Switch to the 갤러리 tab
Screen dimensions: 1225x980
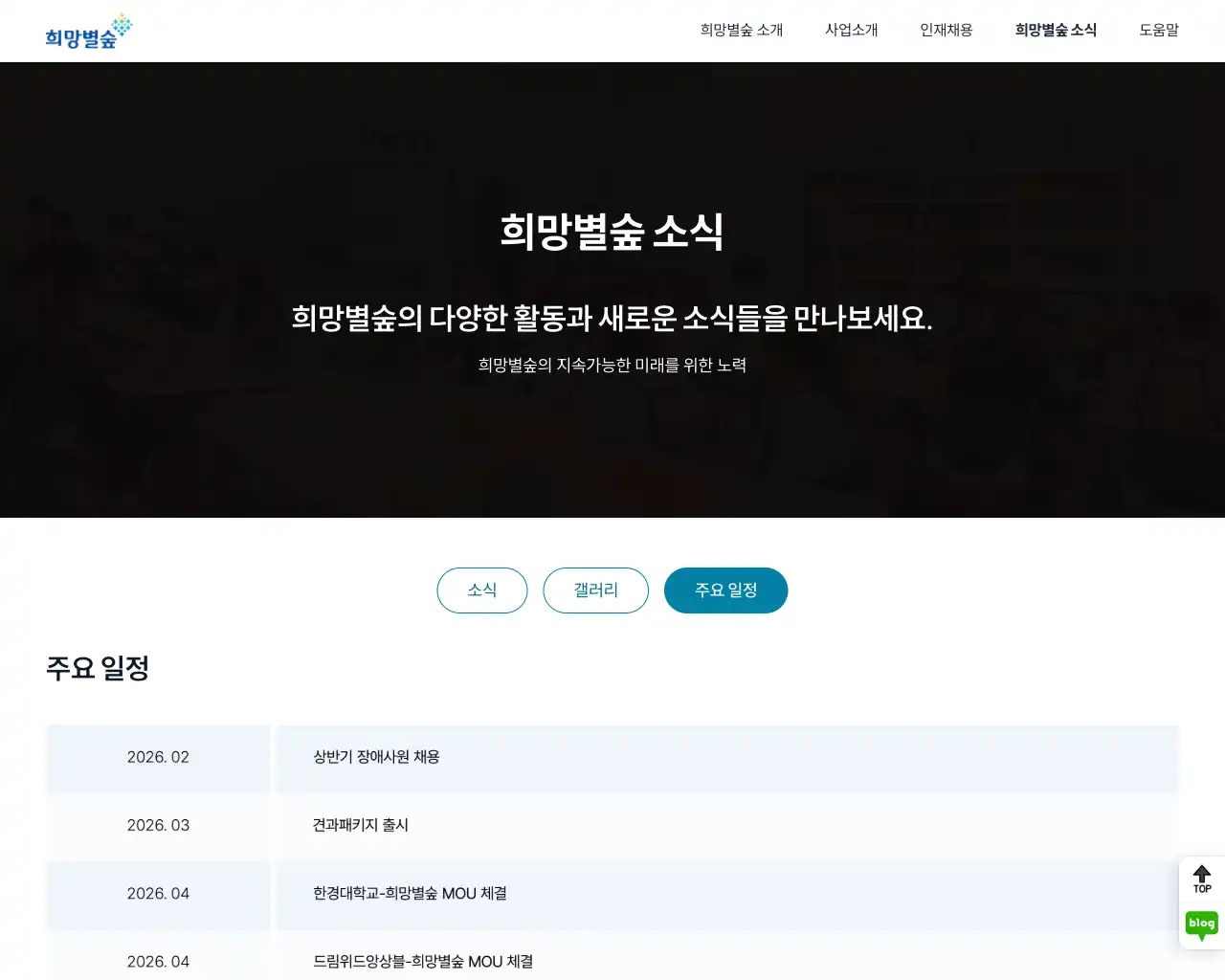pos(595,590)
